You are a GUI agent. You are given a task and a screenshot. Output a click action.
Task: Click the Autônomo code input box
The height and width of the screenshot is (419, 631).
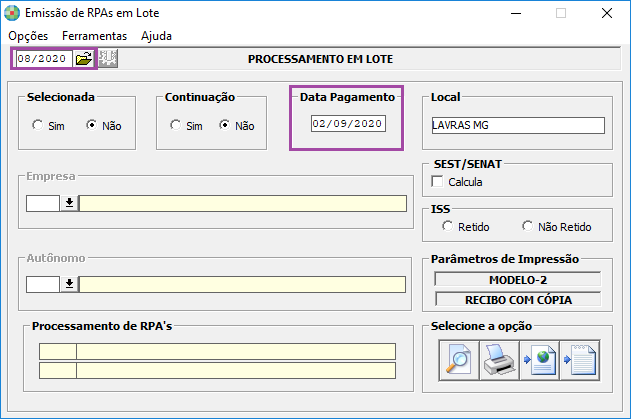[43, 284]
